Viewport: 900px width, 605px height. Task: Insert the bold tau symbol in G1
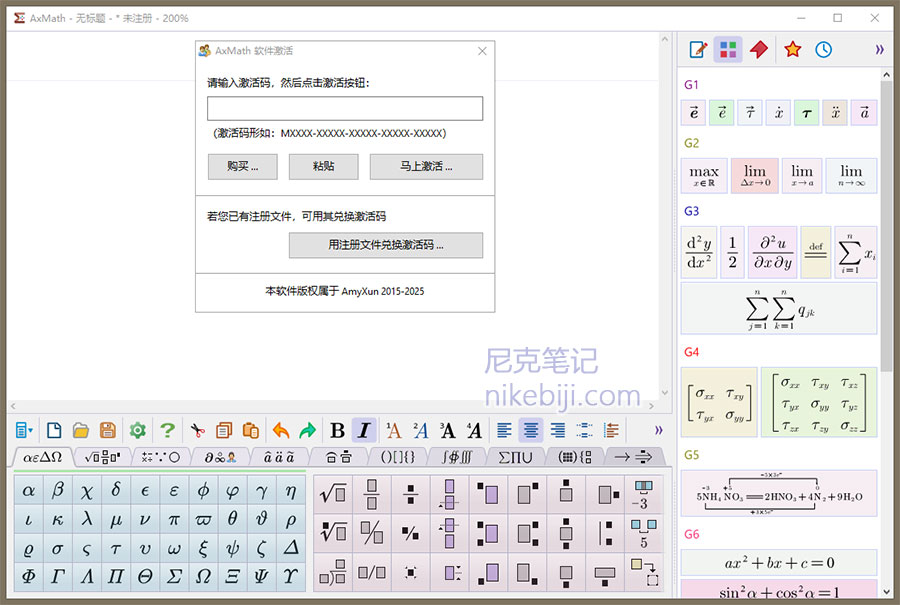tap(807, 113)
